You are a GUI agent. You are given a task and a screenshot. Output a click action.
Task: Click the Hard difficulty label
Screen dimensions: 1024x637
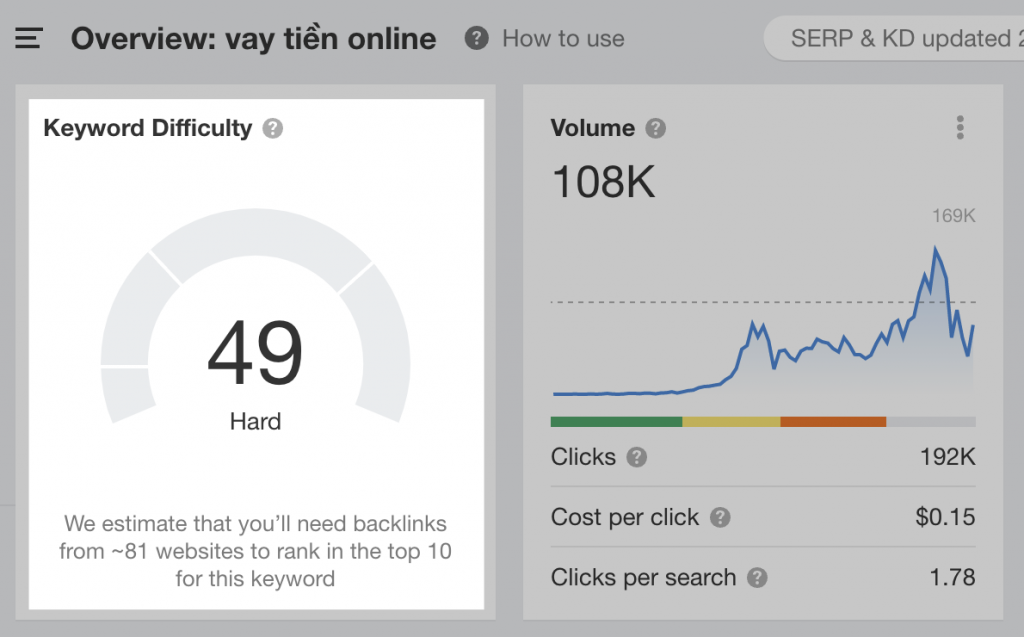pos(255,421)
